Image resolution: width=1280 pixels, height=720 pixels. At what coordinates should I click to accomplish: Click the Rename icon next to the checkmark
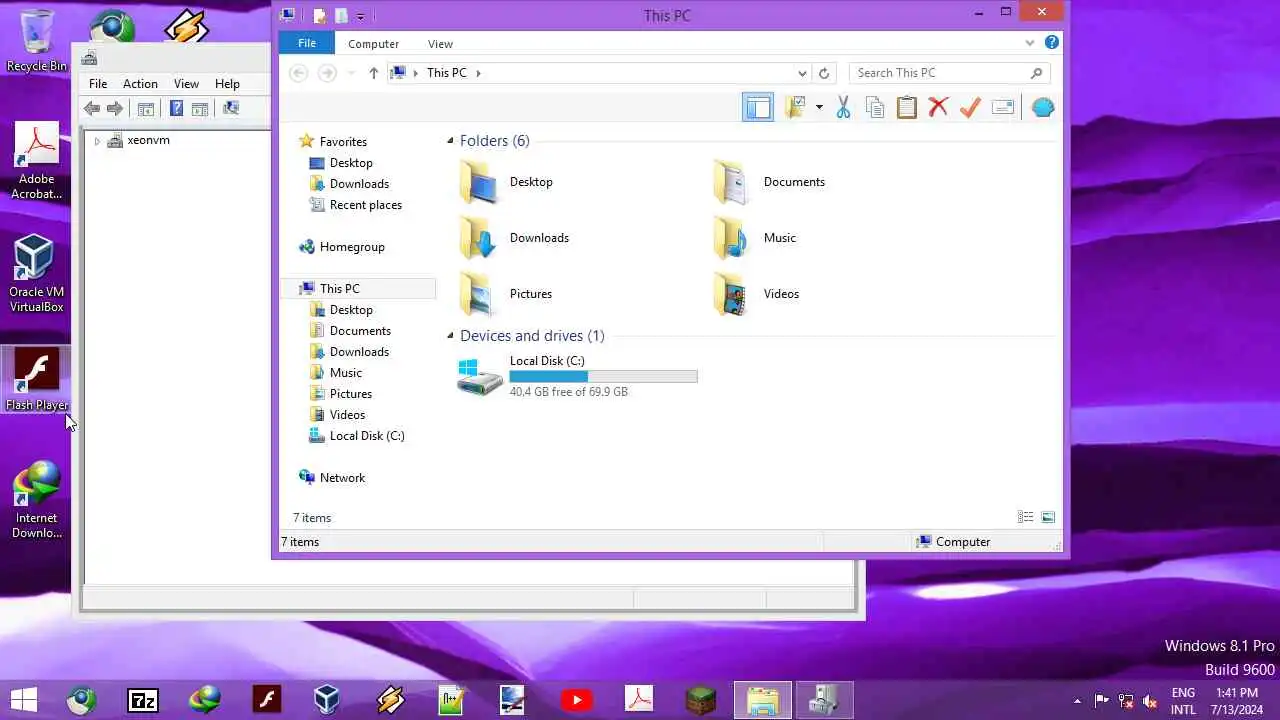tap(1003, 108)
